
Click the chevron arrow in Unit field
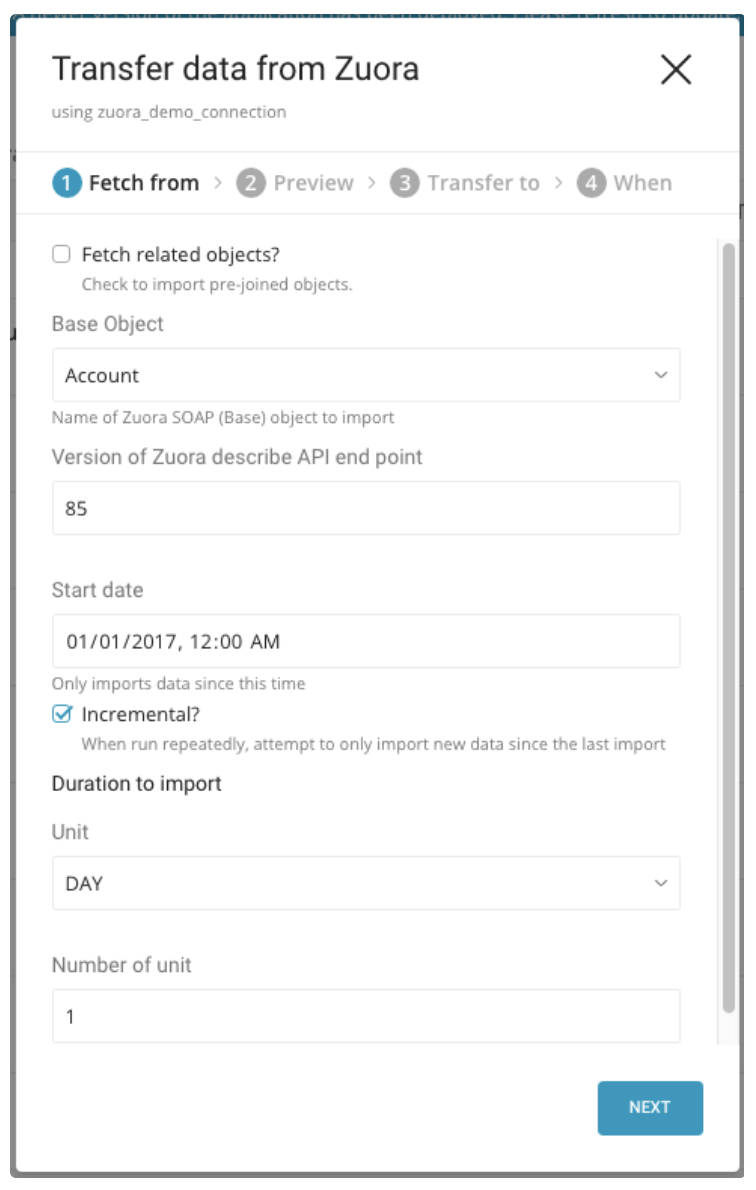pos(660,884)
